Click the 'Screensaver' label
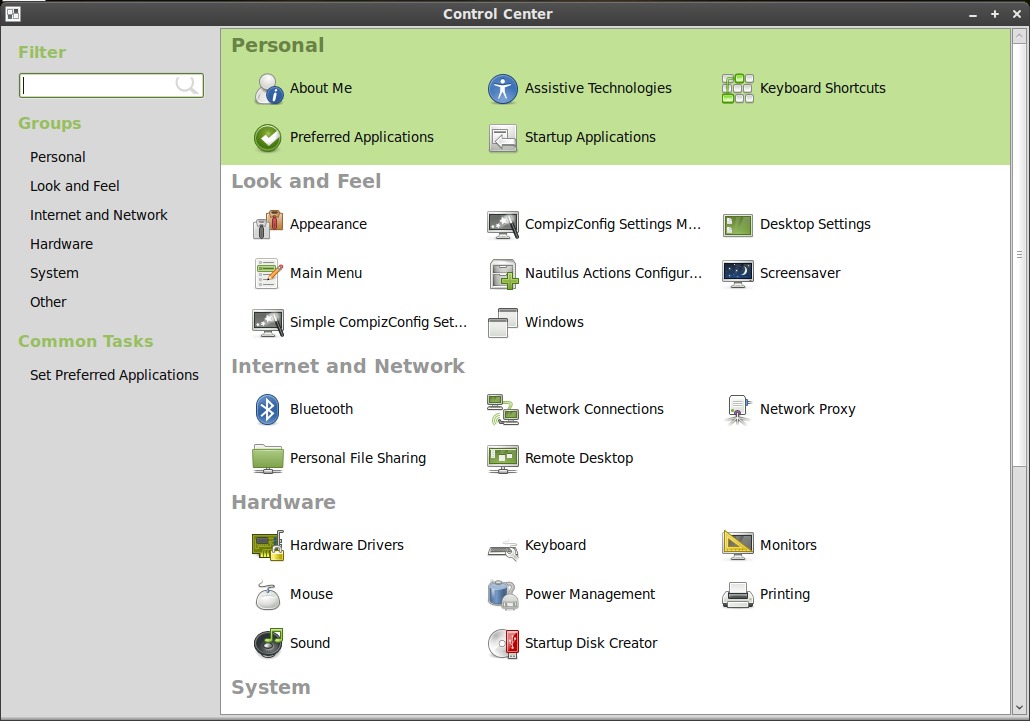The height and width of the screenshot is (721, 1030). 800,273
